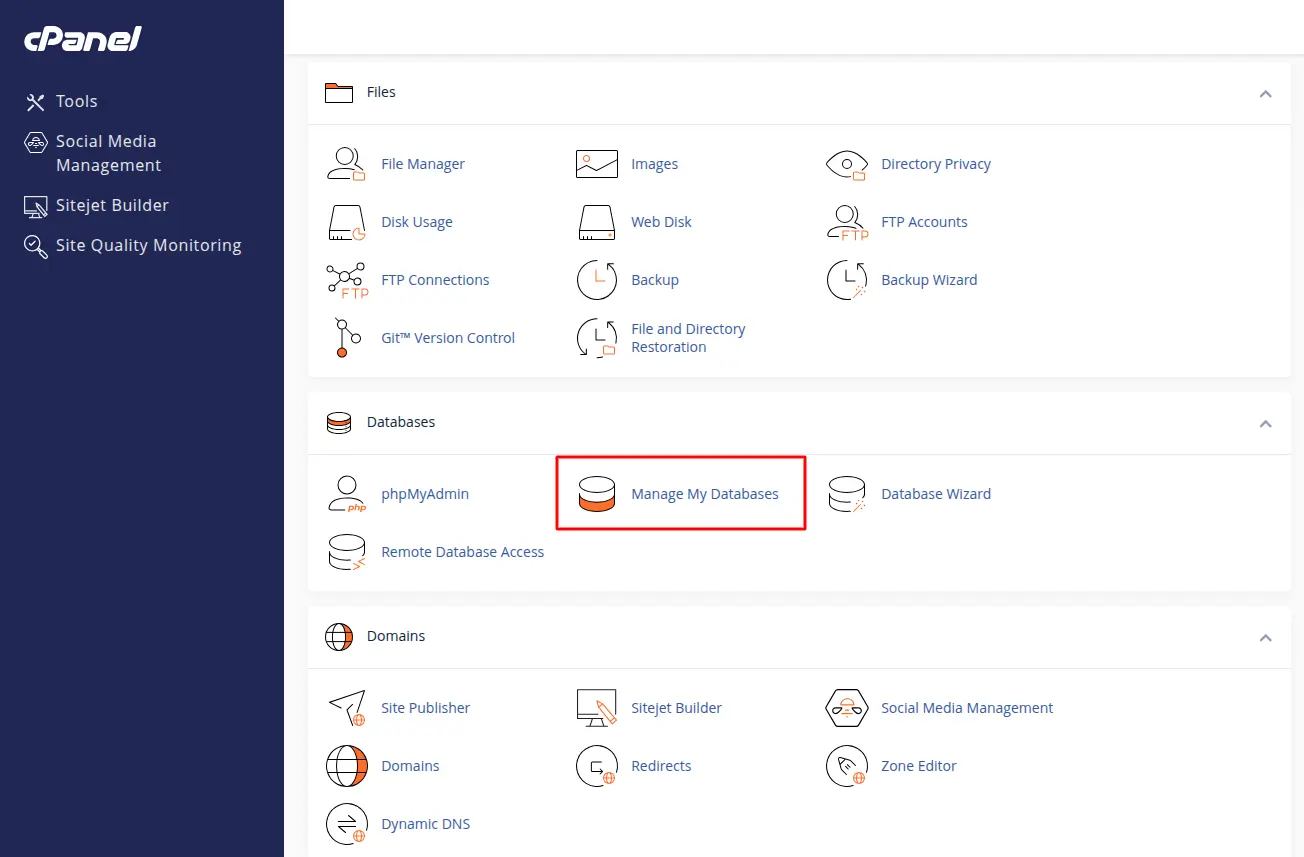Viewport: 1304px width, 857px height.
Task: Click the File and Directory Restoration link
Action: coord(688,338)
